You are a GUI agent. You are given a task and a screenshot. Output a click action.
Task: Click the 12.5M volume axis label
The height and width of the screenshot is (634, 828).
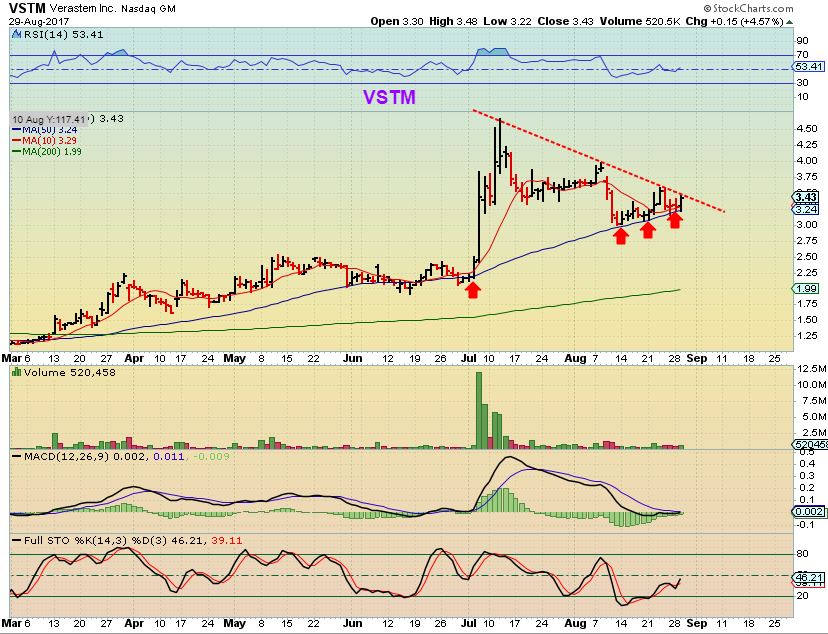tap(812, 368)
